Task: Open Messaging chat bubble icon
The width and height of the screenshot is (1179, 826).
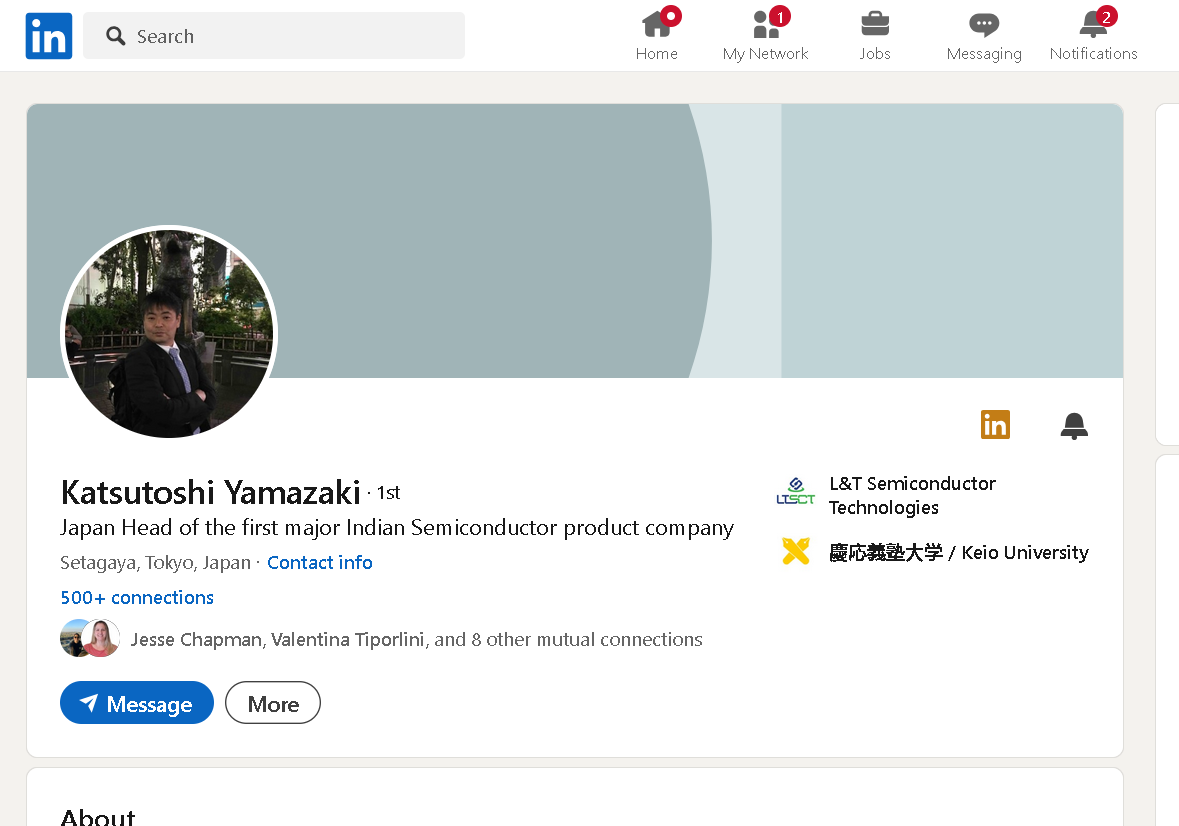Action: [984, 26]
